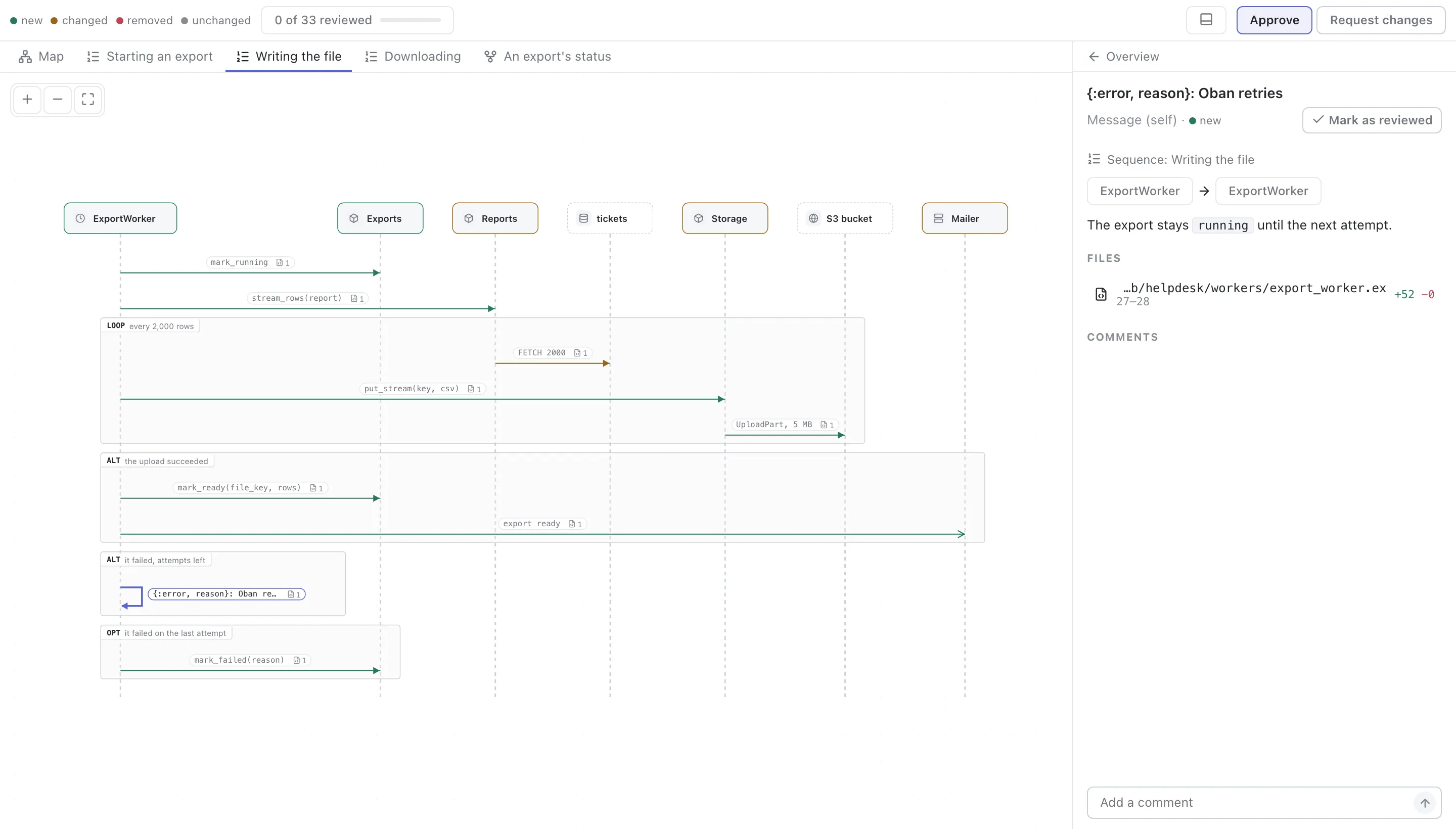1456x829 pixels.
Task: Click the back arrow beside Overview
Action: pos(1094,57)
